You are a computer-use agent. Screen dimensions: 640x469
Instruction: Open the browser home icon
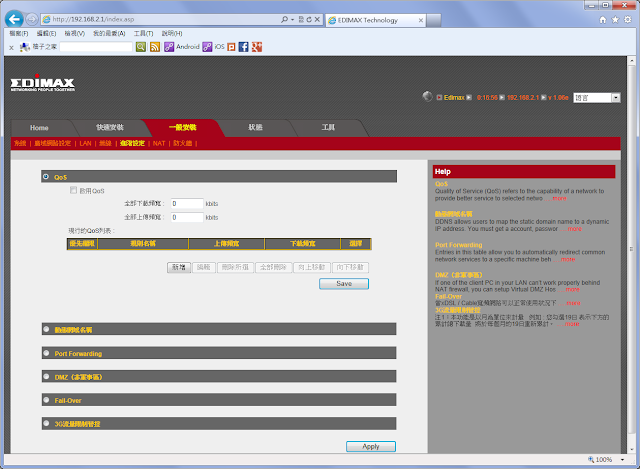603,20
